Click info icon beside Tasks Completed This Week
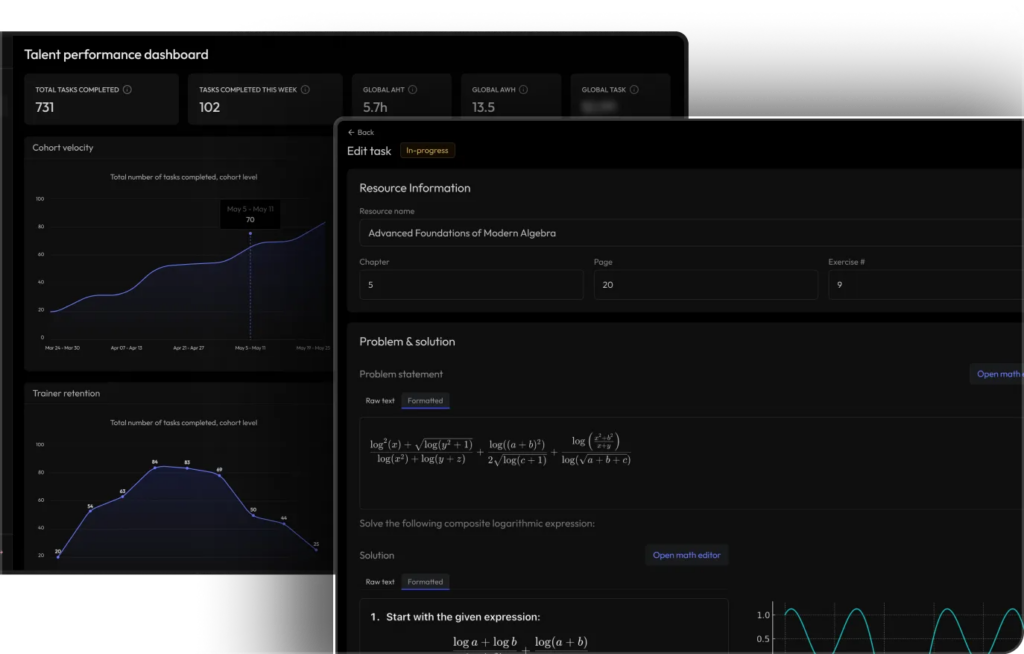The image size is (1024, 654). tap(305, 90)
